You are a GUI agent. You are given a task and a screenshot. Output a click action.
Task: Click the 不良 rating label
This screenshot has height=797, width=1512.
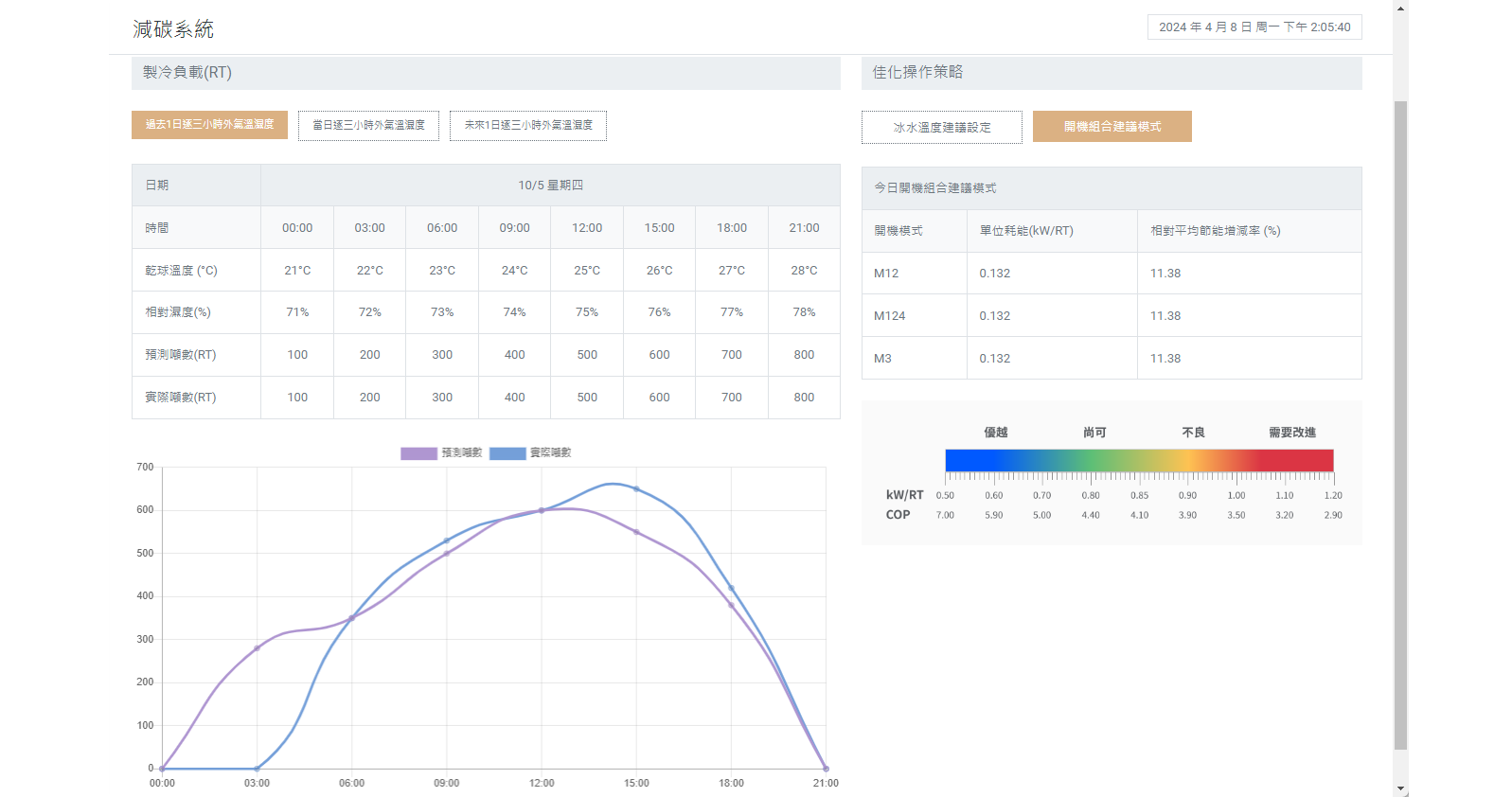pyautogui.click(x=1193, y=433)
